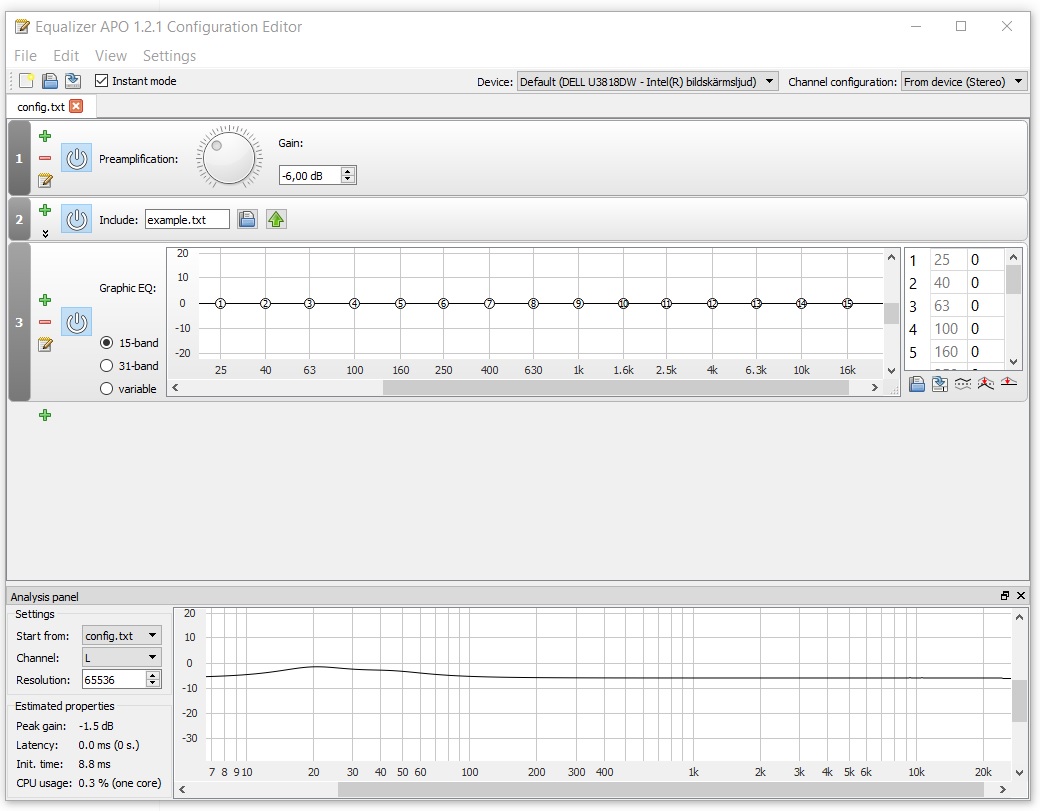Click gain cell of band 1 (25 Hz)

pyautogui.click(x=984, y=259)
